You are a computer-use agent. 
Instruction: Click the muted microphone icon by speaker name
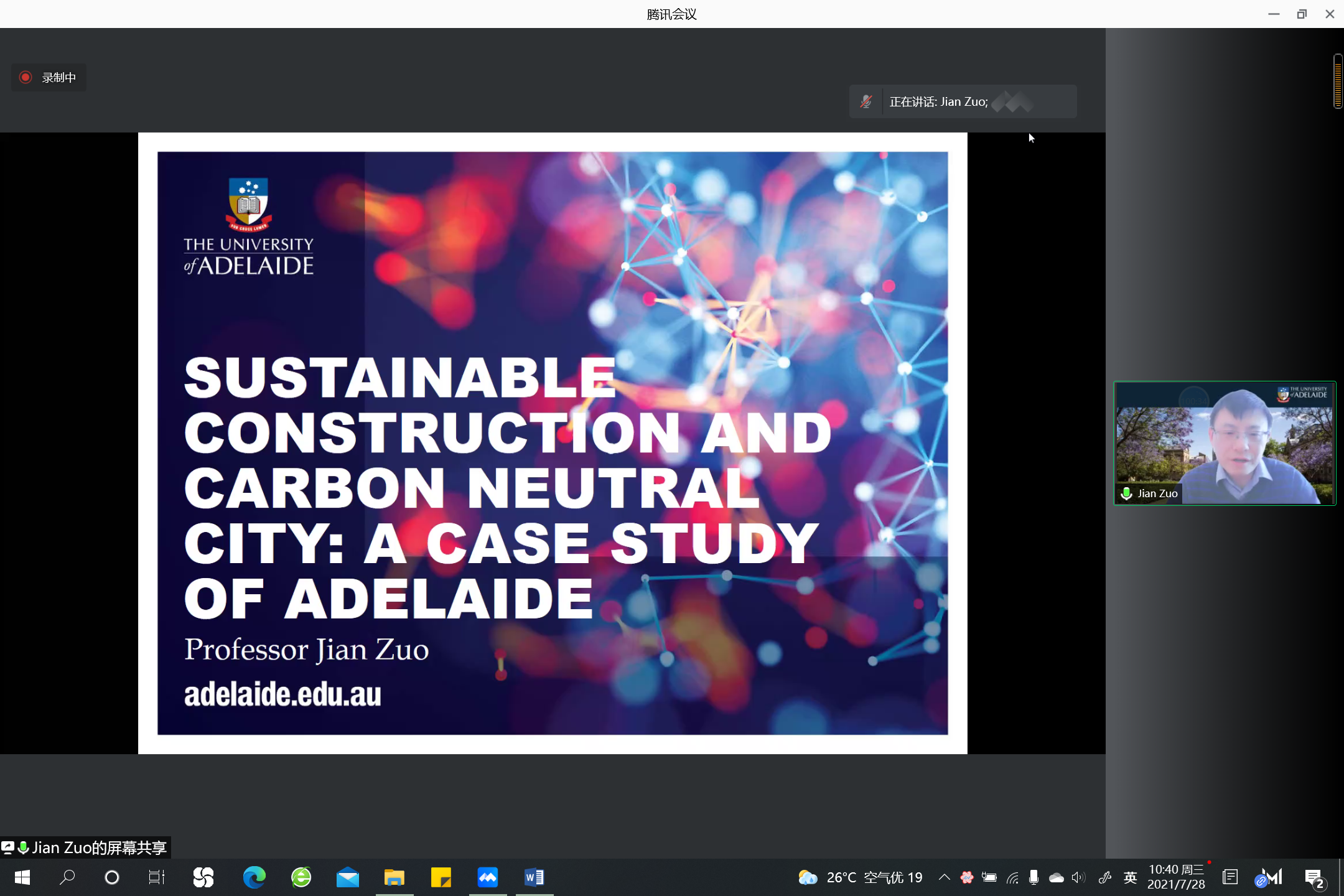point(866,101)
